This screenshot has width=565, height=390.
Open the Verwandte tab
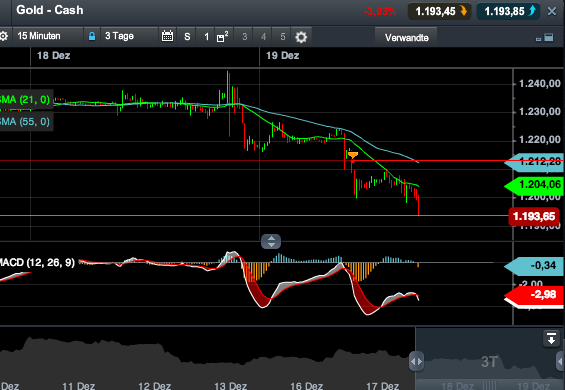click(406, 37)
